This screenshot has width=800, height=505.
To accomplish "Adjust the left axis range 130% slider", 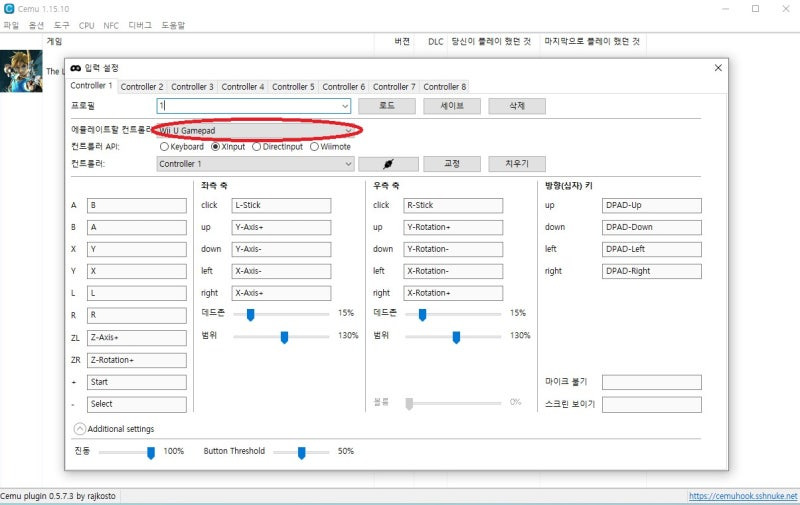I will point(285,337).
